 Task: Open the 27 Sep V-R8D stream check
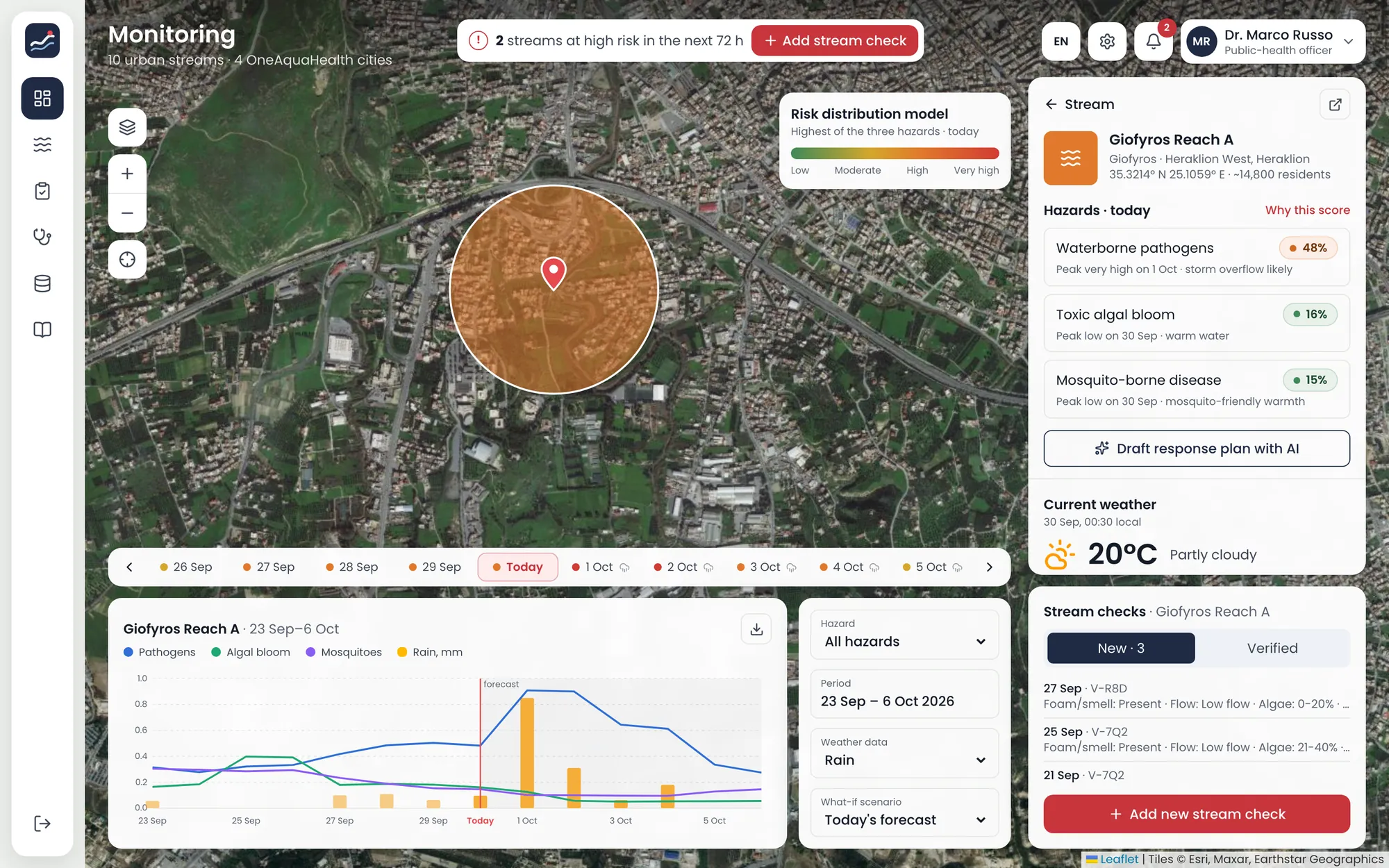1197,696
